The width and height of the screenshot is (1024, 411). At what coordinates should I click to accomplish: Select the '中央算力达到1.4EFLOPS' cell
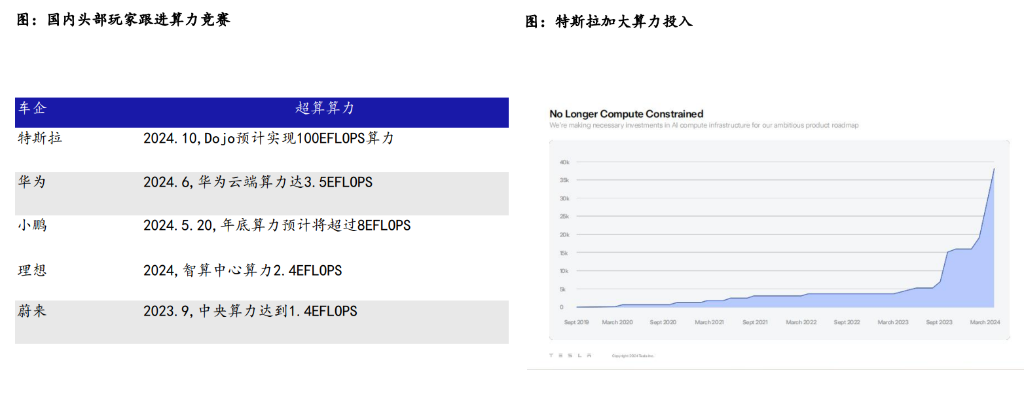click(x=250, y=311)
